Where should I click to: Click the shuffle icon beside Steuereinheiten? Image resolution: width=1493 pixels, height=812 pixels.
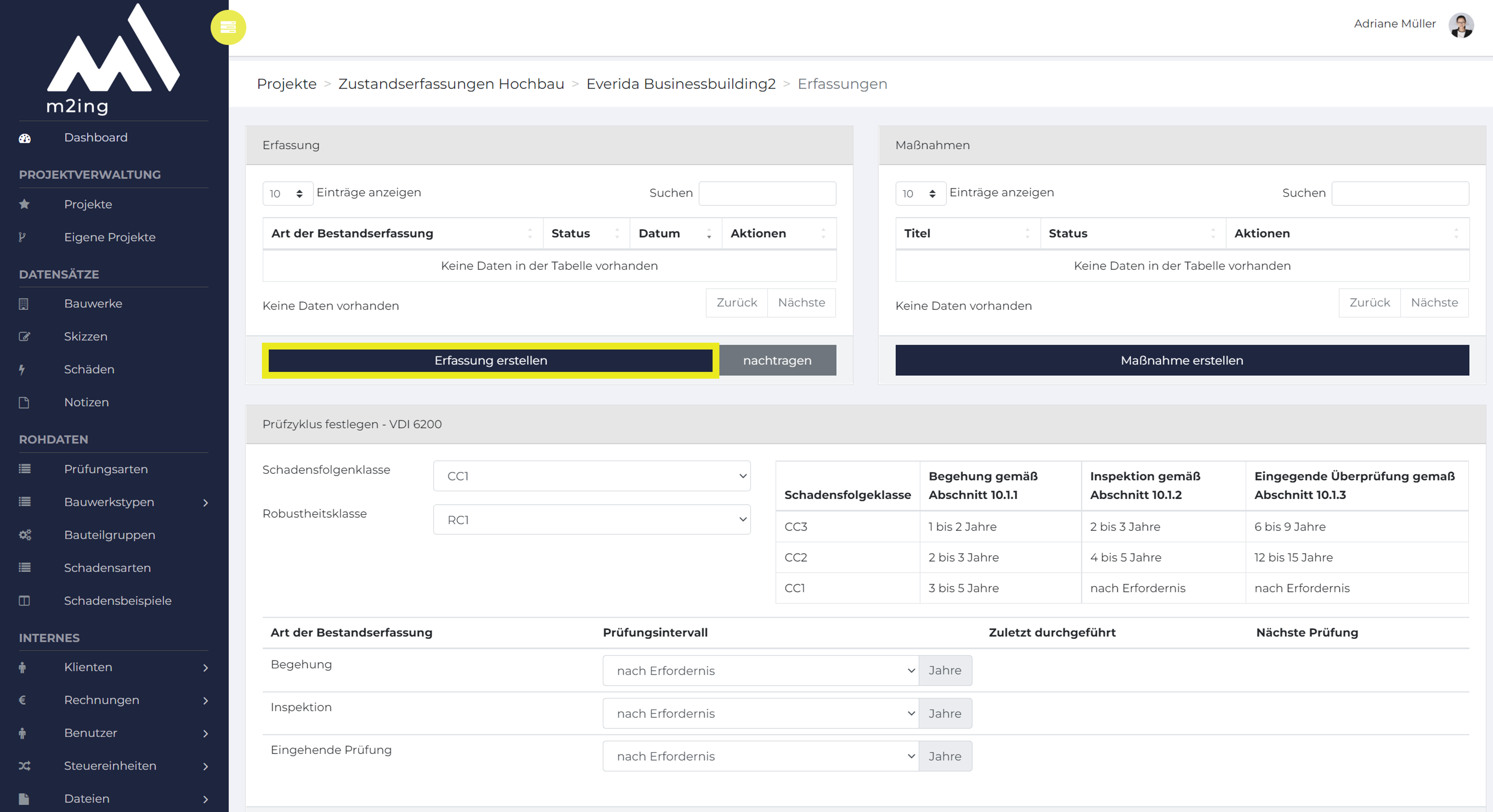(x=24, y=766)
